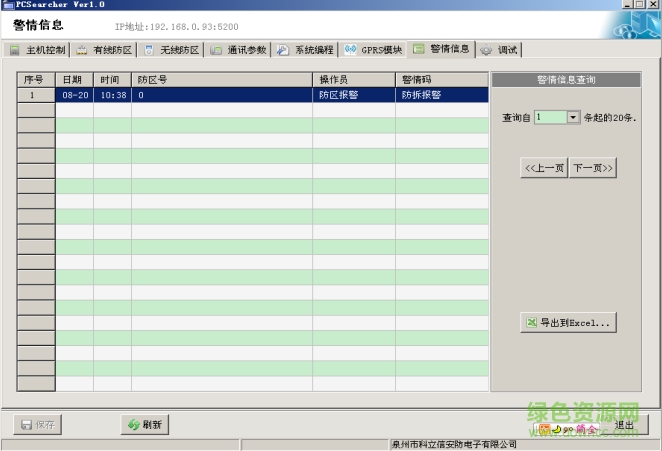Select the 防区号 cell showing 0
This screenshot has width=662, height=451.
222,95
